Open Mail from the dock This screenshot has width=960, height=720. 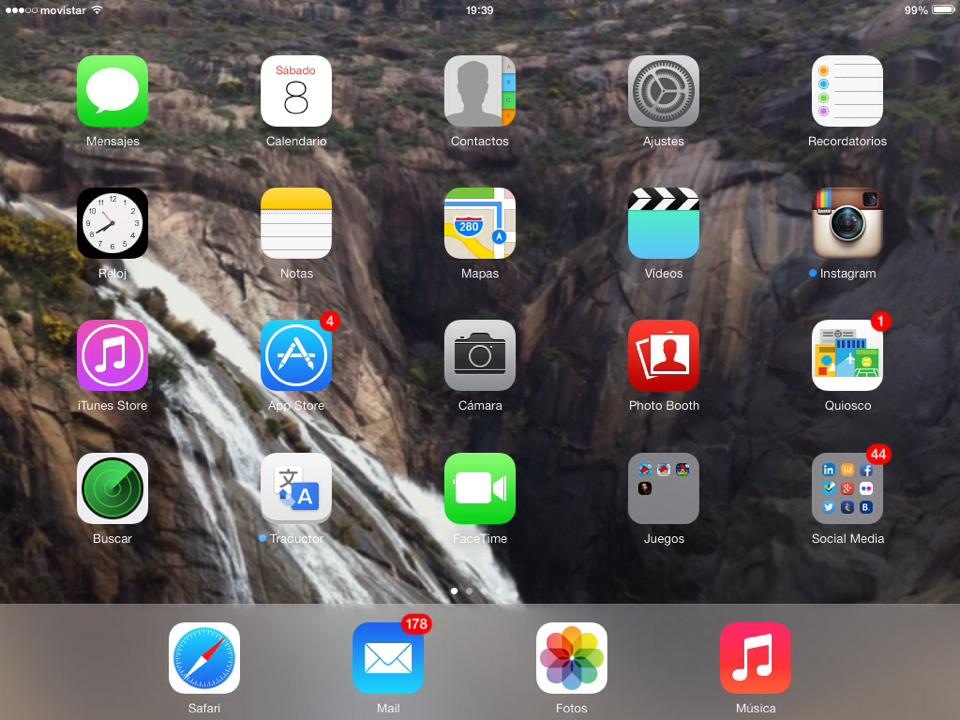[x=388, y=658]
